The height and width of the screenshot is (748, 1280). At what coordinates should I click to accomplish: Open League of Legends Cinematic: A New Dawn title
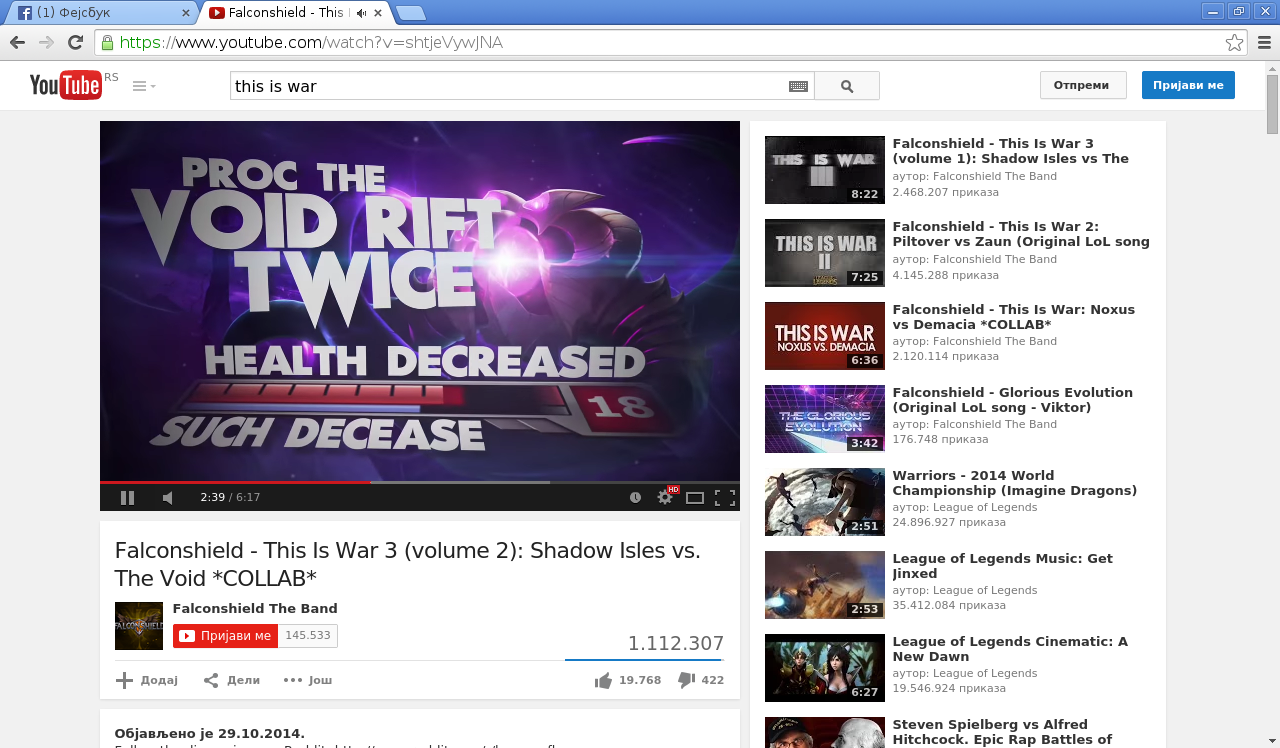[1010, 649]
